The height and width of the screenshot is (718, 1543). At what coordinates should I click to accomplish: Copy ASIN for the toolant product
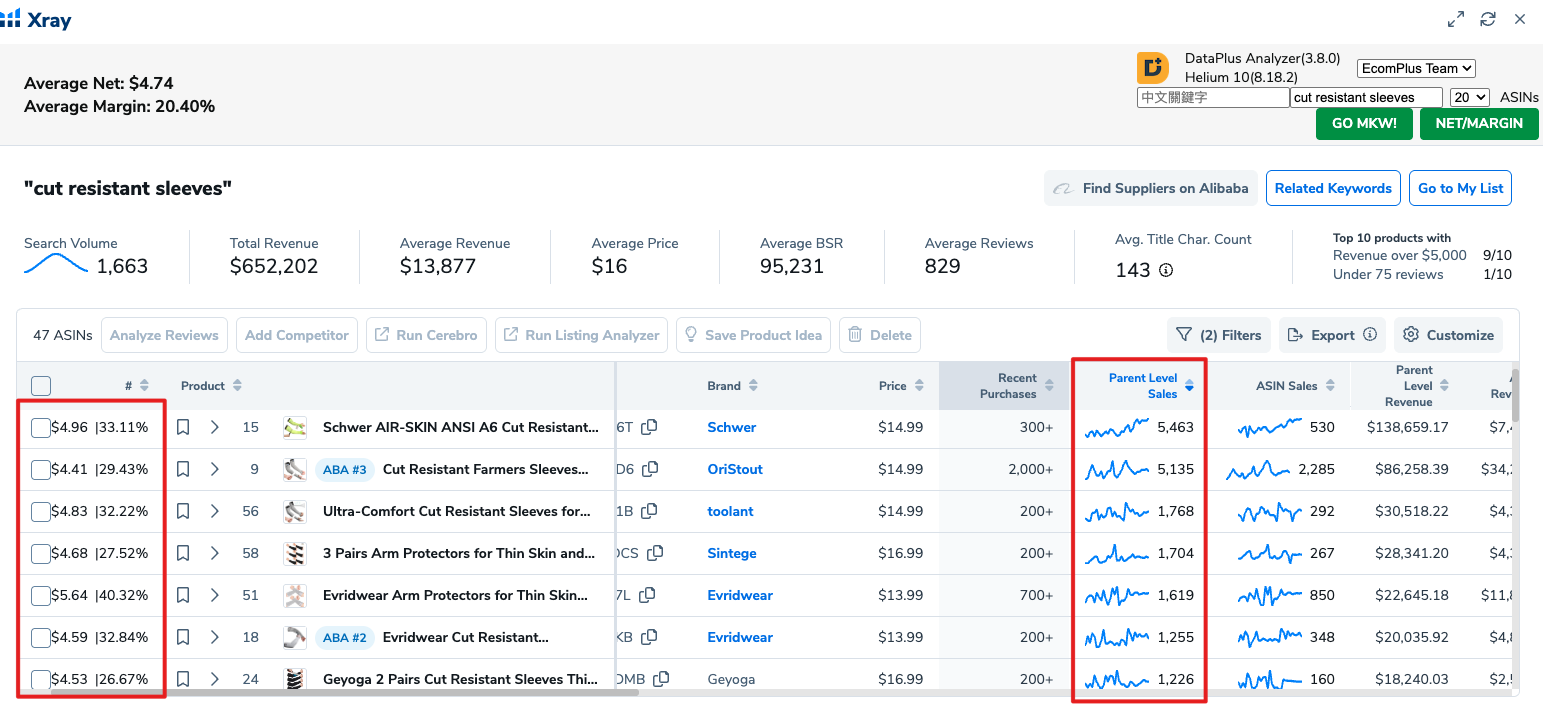pyautogui.click(x=649, y=511)
